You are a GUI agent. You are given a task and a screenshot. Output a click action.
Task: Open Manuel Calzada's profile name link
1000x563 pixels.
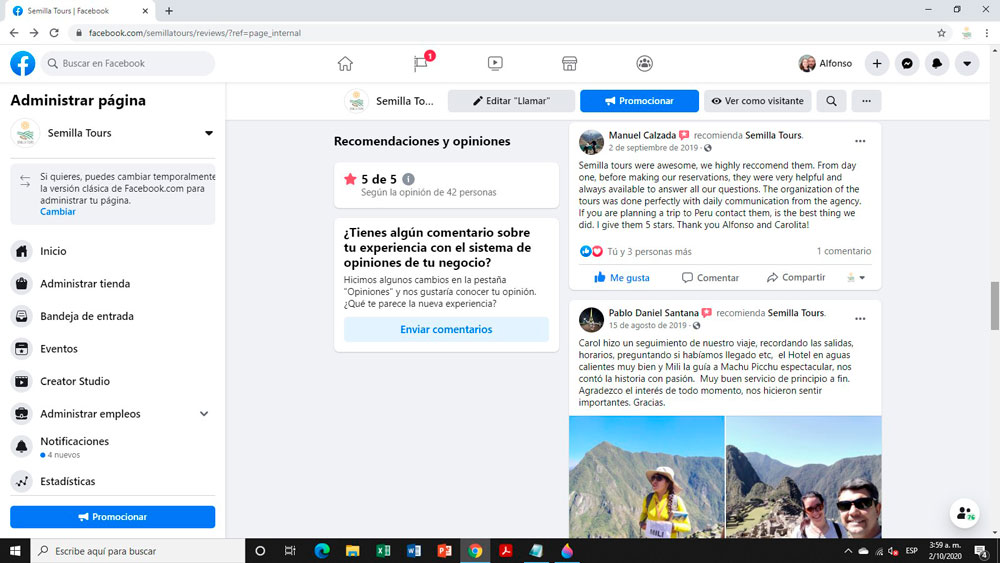642,135
